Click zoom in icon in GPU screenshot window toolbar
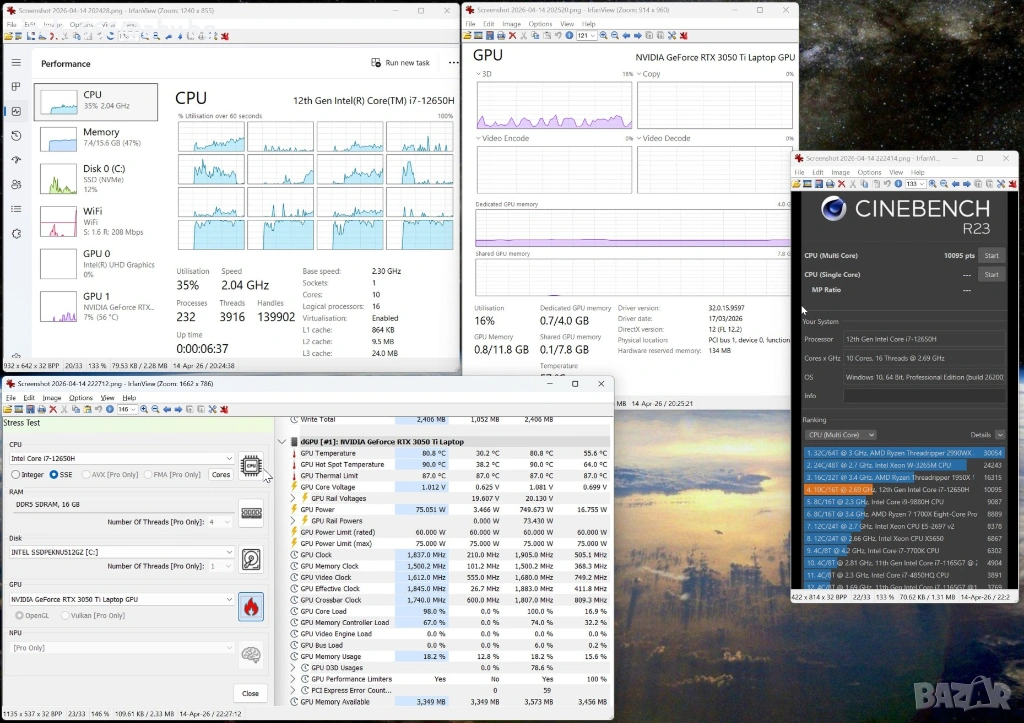The height and width of the screenshot is (723, 1024). [604, 35]
